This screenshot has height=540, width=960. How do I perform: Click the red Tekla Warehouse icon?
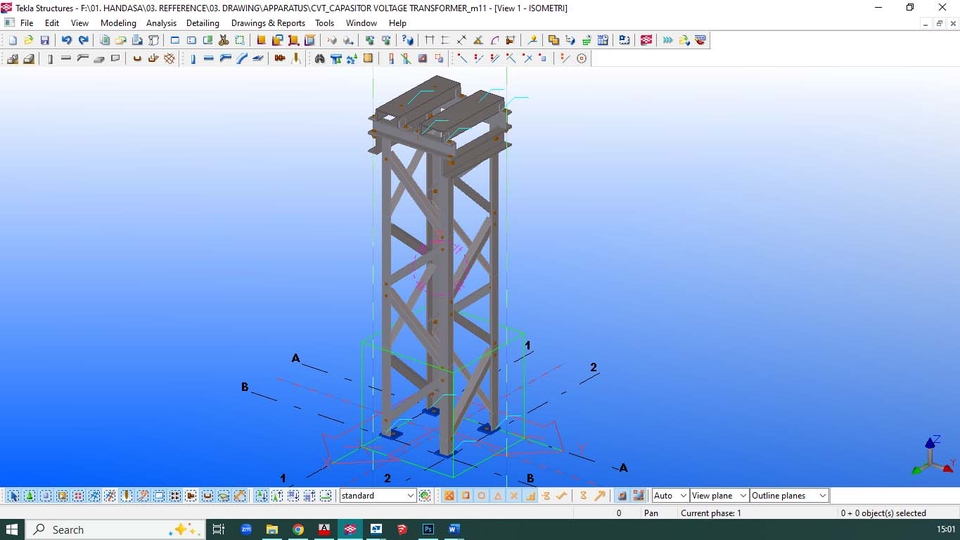pyautogui.click(x=646, y=40)
